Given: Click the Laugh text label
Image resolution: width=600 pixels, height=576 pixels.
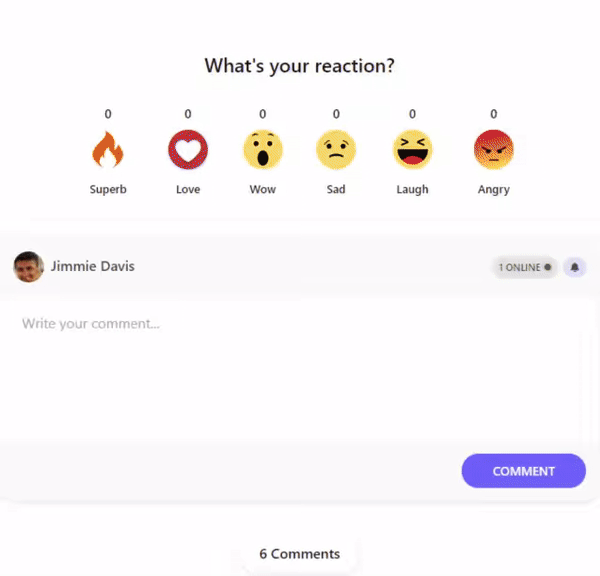Looking at the screenshot, I should (412, 189).
